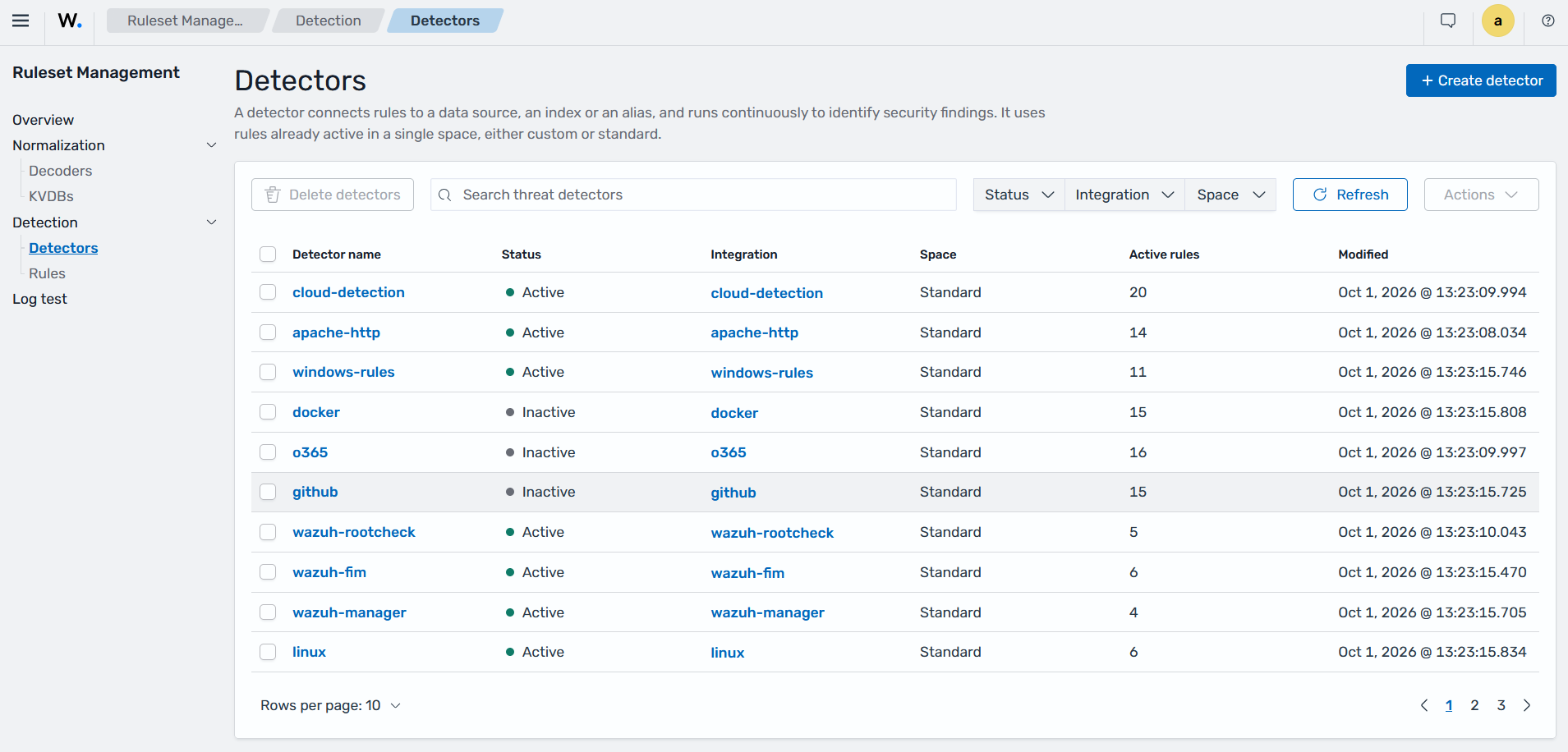Open the wazuh-manager integration link
This screenshot has height=752, width=1568.
click(767, 612)
